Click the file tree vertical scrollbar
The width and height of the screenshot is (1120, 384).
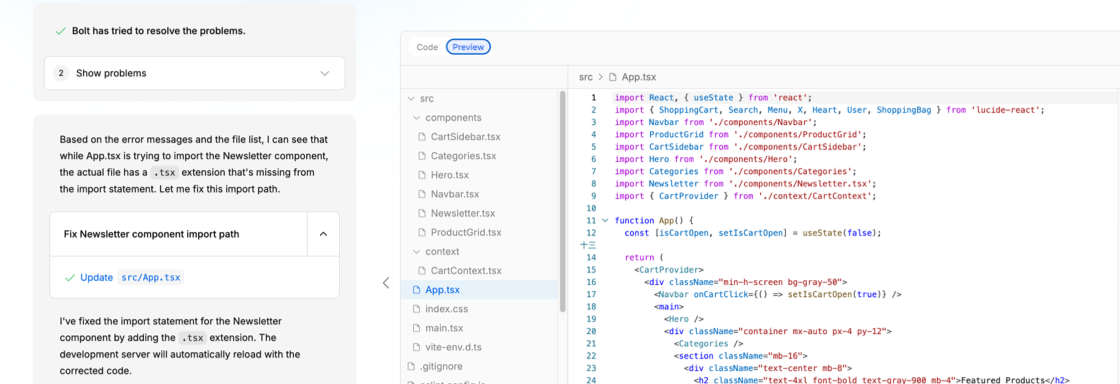[563, 200]
